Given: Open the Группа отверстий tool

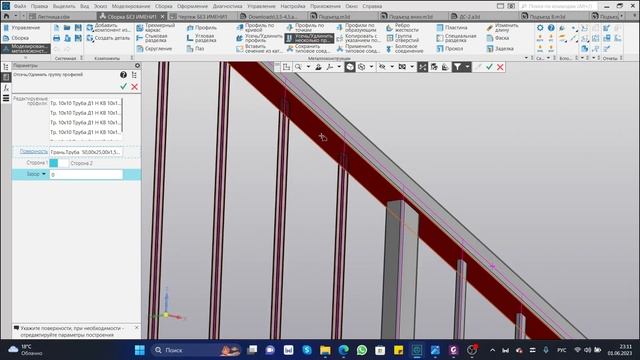Looking at the screenshot, I should tap(402, 38).
